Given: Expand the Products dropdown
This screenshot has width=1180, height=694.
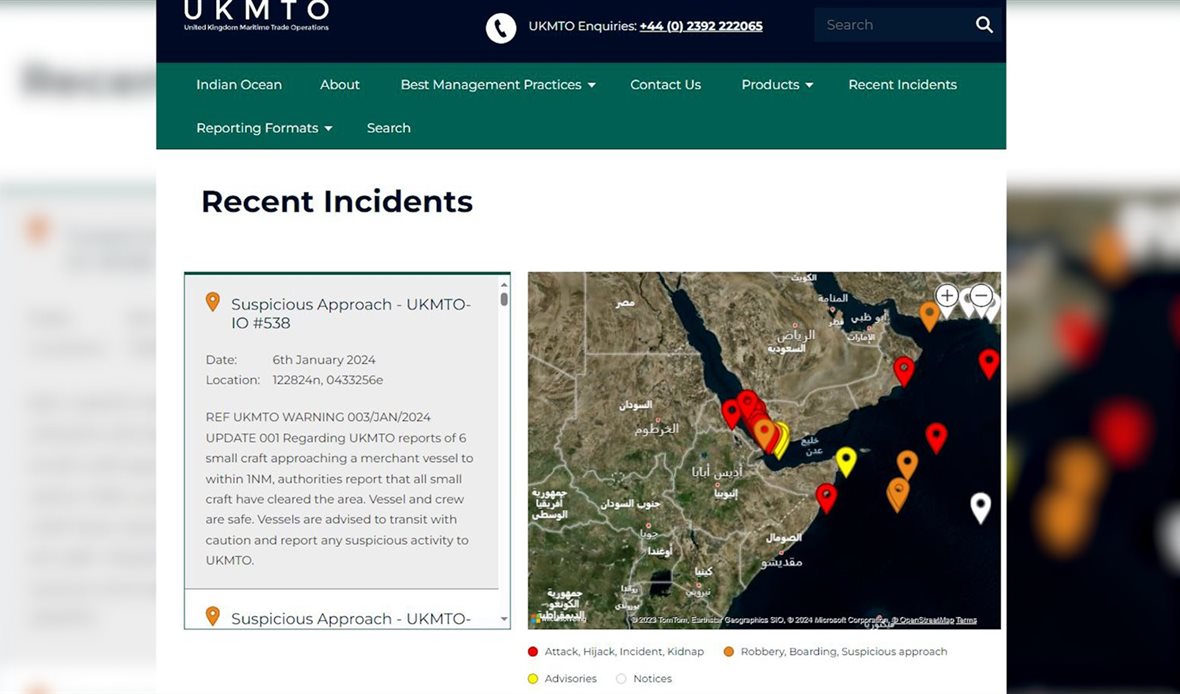Looking at the screenshot, I should (777, 85).
